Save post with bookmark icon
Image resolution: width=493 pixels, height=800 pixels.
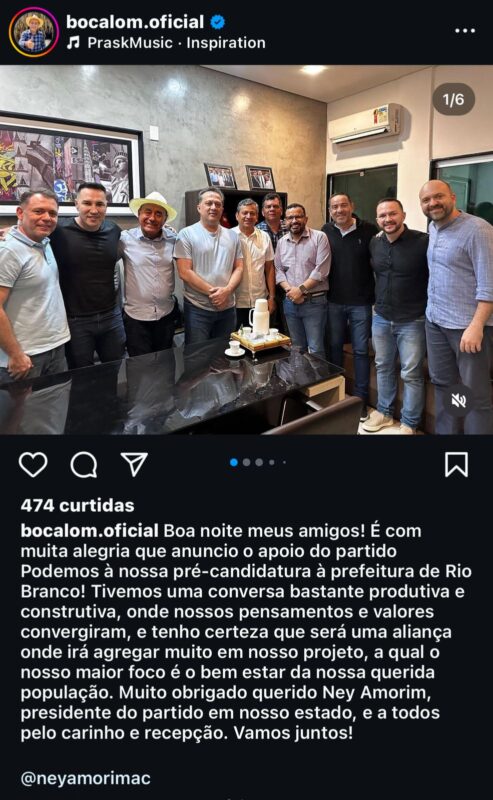tap(456, 464)
